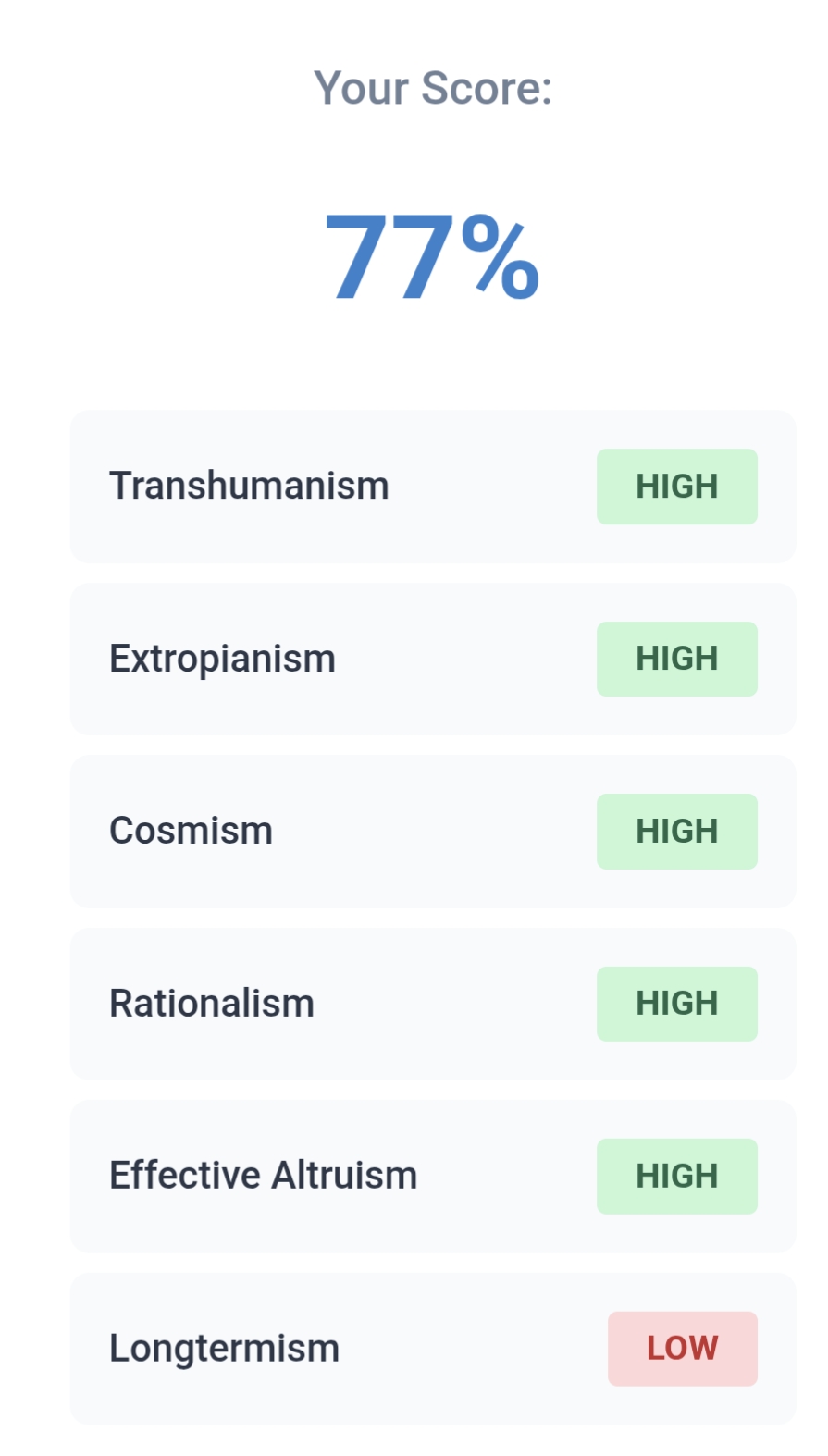Click the HIGH badge for Extropianism
The width and height of the screenshot is (828, 1456).
coord(676,659)
